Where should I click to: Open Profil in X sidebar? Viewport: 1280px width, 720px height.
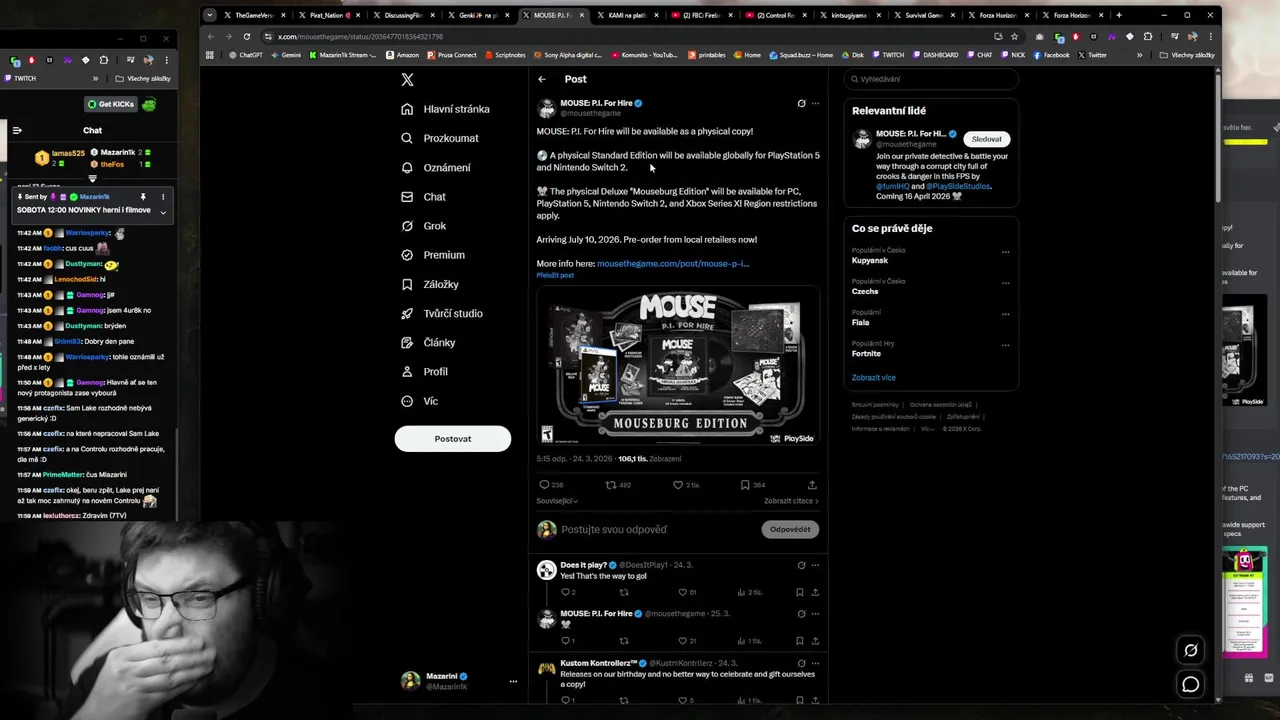423,371
